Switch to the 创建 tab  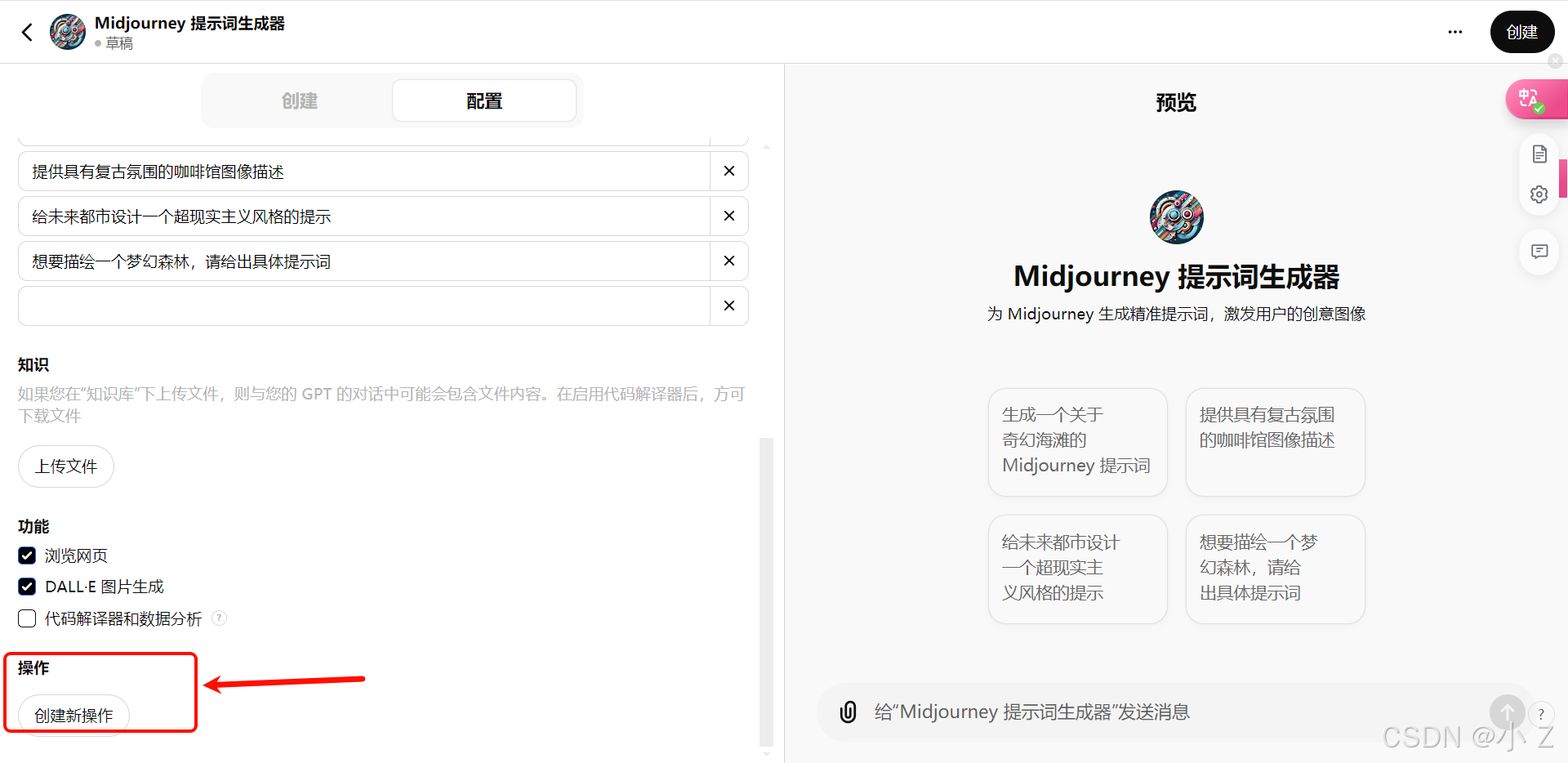click(299, 100)
